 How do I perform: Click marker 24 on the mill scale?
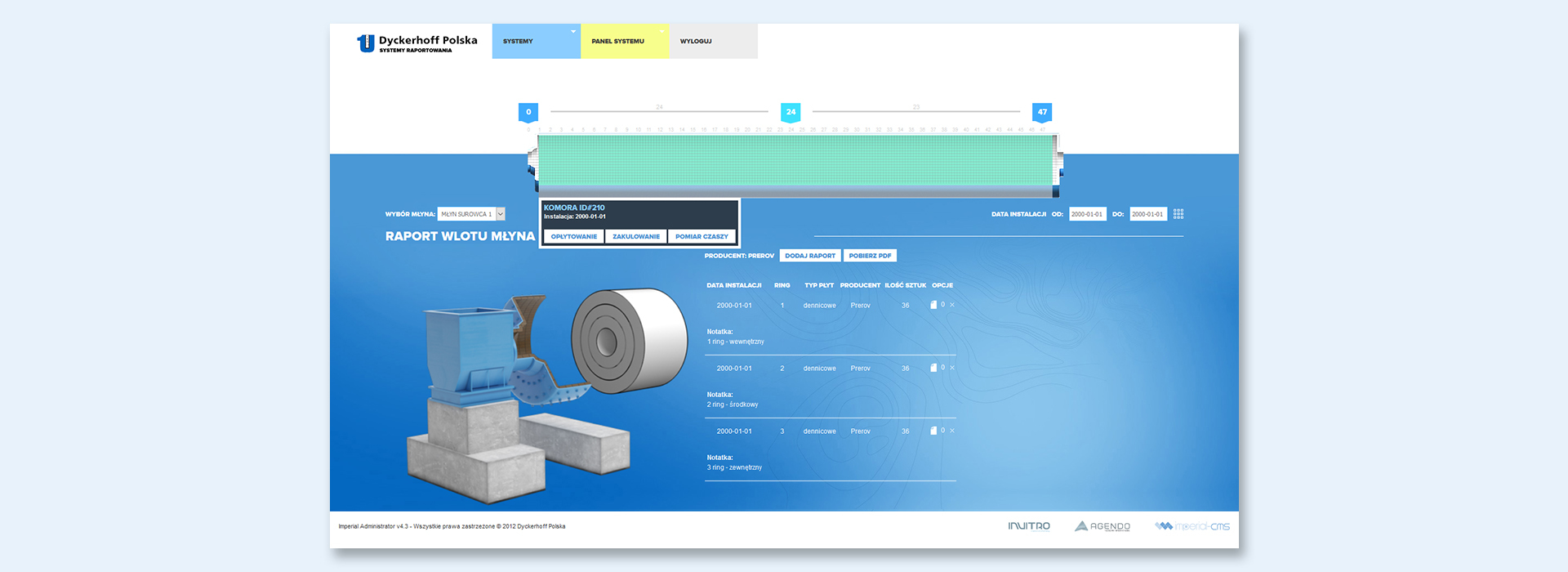click(x=791, y=113)
